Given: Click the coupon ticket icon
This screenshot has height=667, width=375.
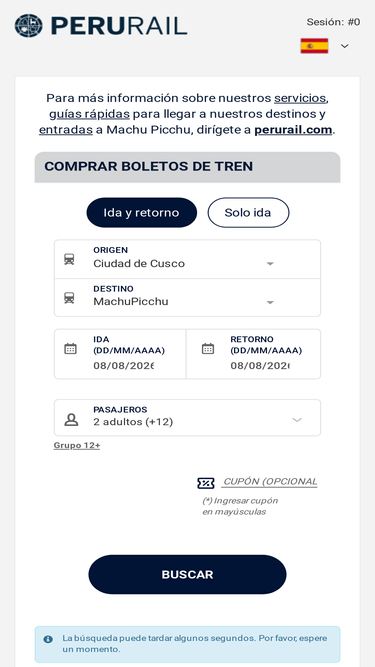Looking at the screenshot, I should (206, 483).
